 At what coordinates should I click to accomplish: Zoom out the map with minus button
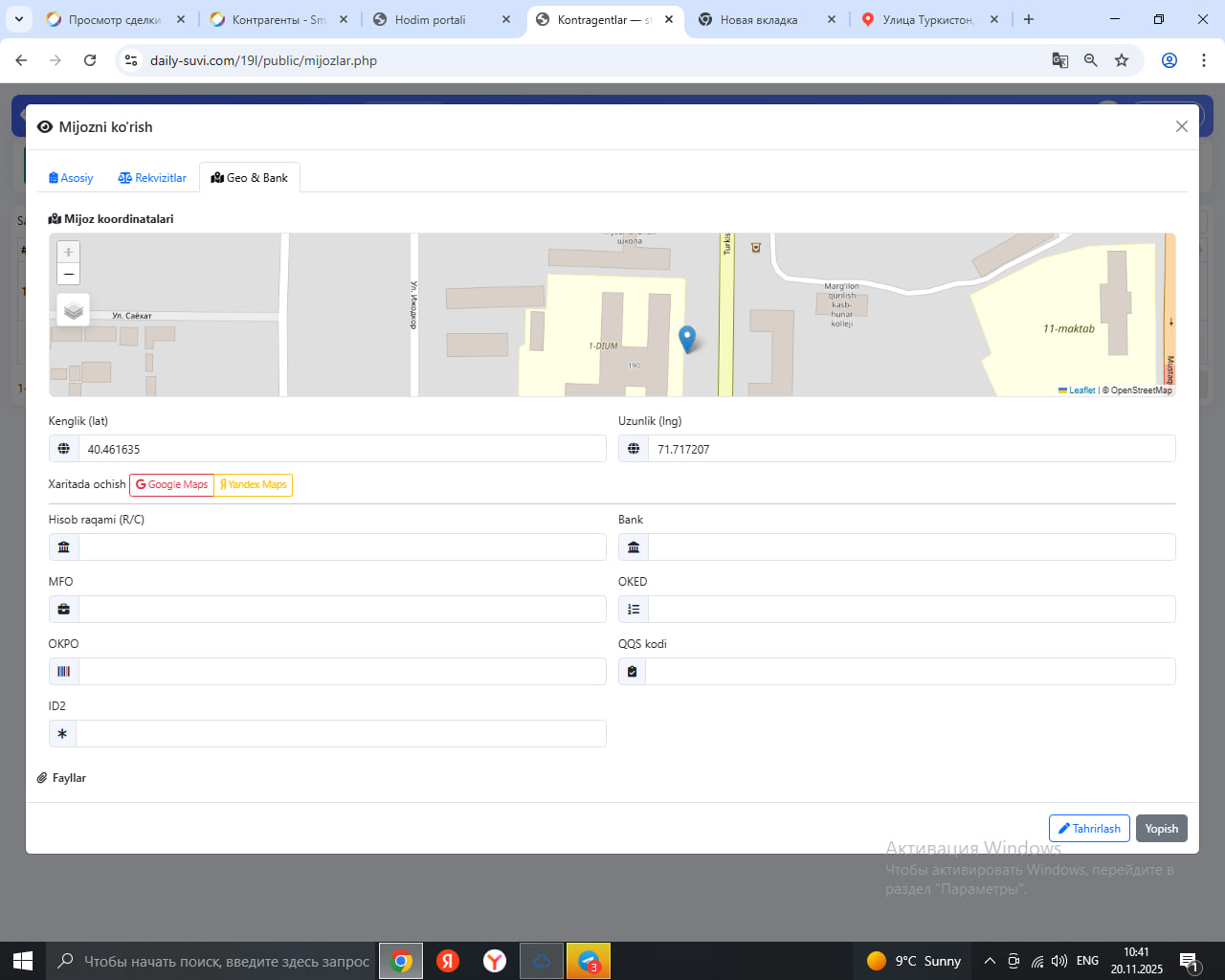point(68,275)
